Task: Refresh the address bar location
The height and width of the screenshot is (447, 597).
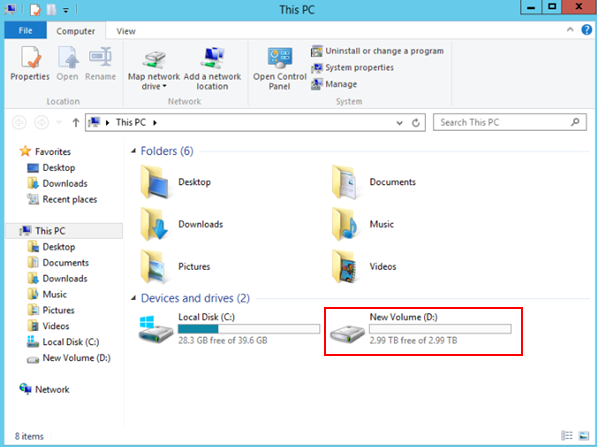Action: [x=416, y=123]
